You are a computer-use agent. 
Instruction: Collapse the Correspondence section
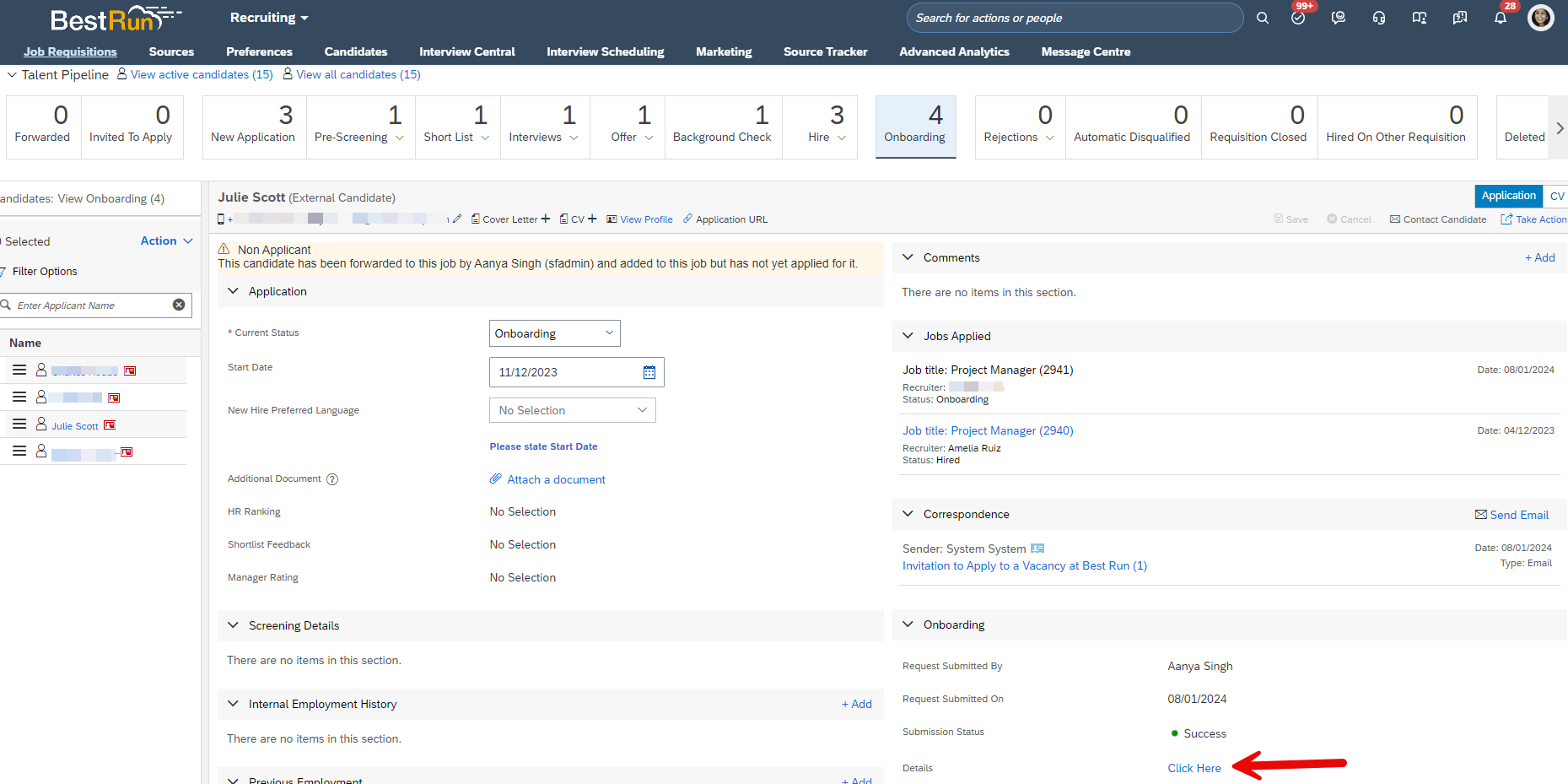pos(908,514)
